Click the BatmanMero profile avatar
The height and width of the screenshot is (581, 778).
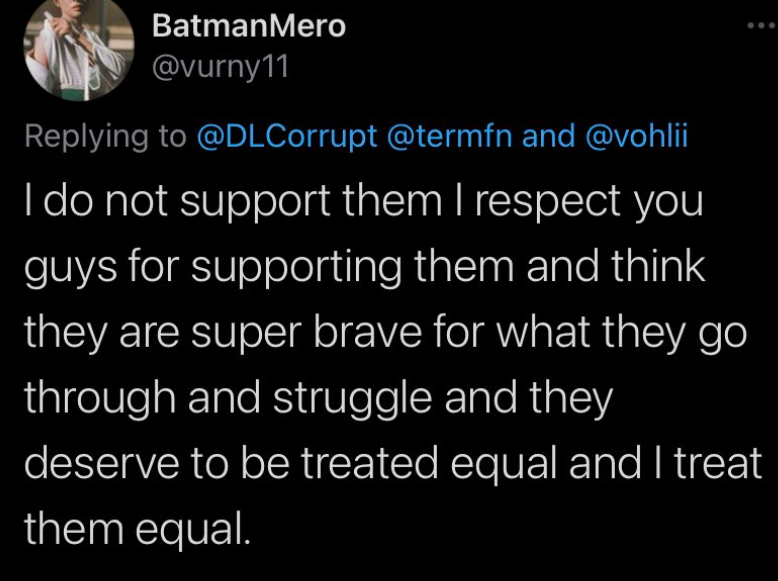(x=77, y=45)
